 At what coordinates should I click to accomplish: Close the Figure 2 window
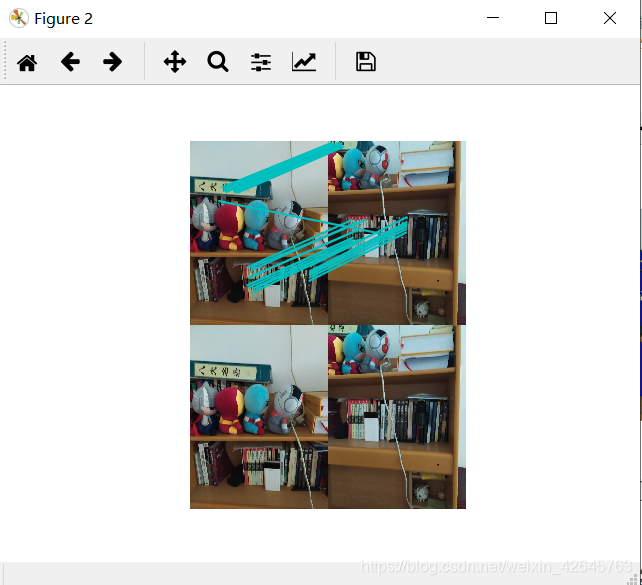tap(610, 18)
